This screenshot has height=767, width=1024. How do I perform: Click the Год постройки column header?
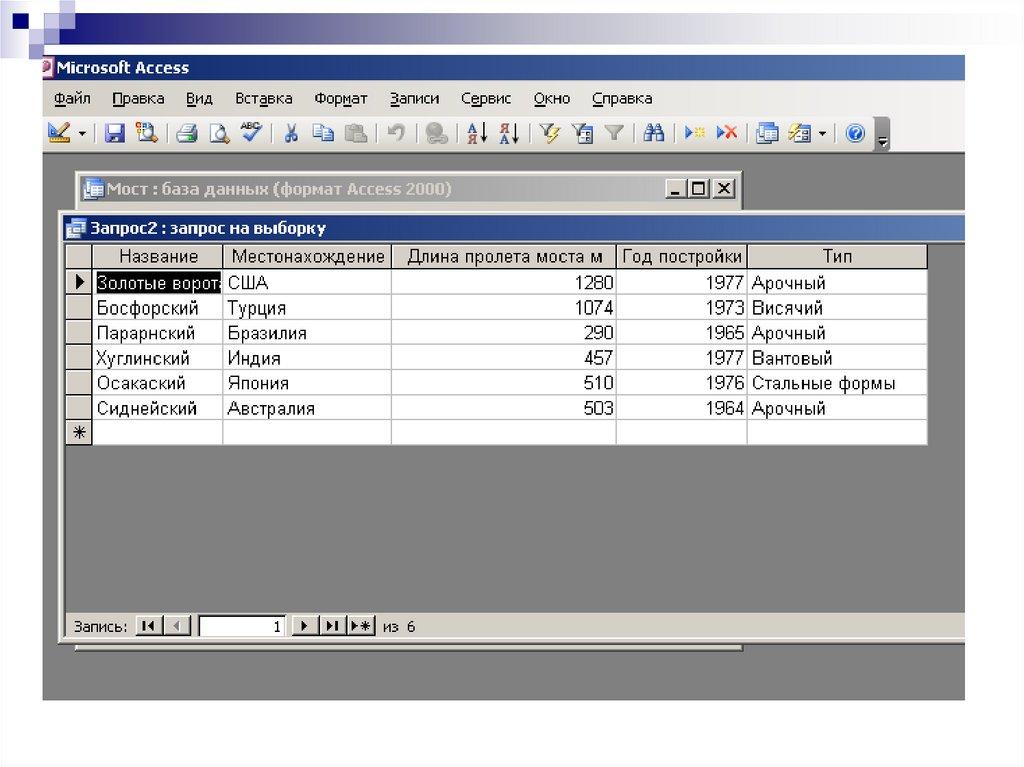point(681,257)
